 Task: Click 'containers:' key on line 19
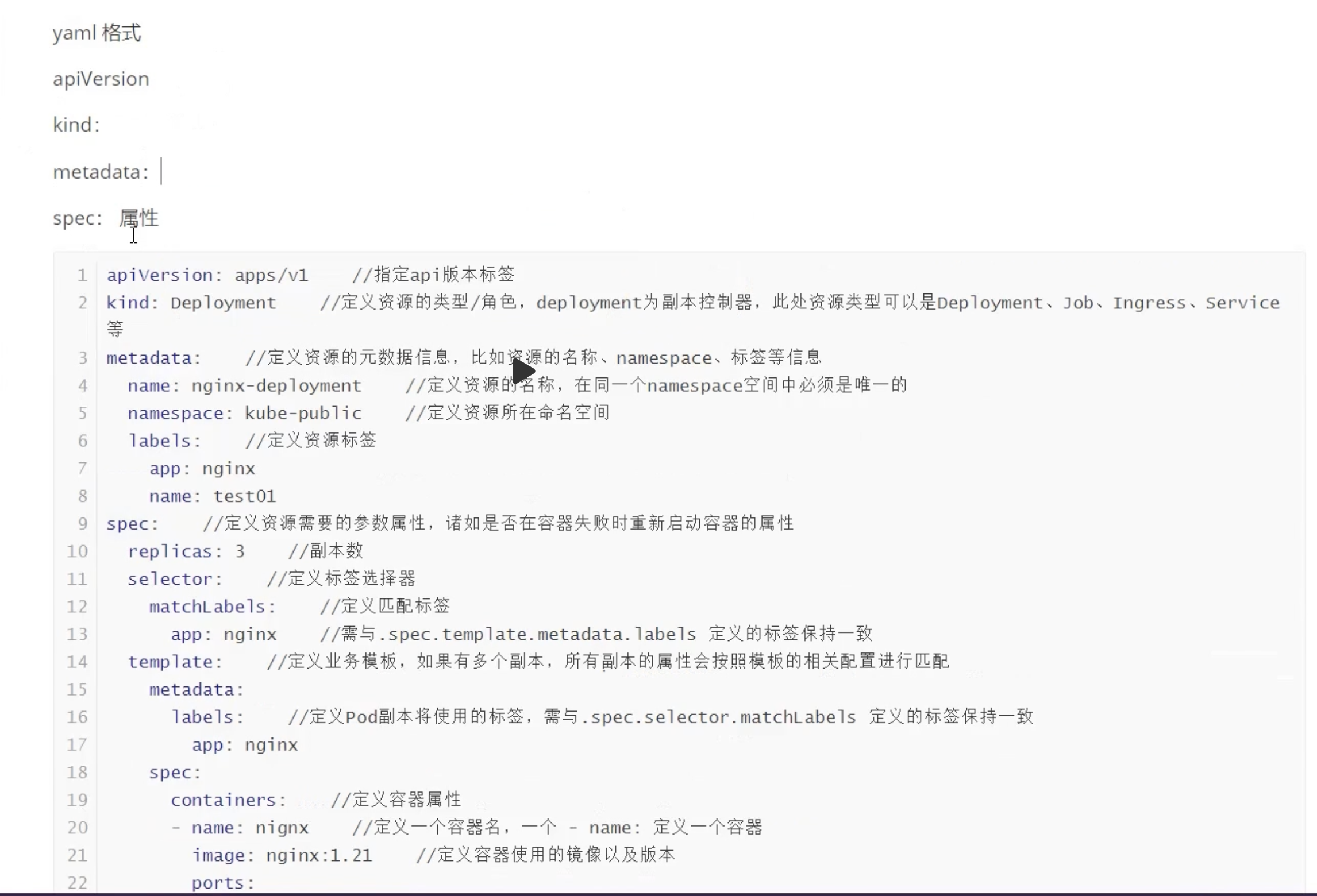pyautogui.click(x=229, y=800)
